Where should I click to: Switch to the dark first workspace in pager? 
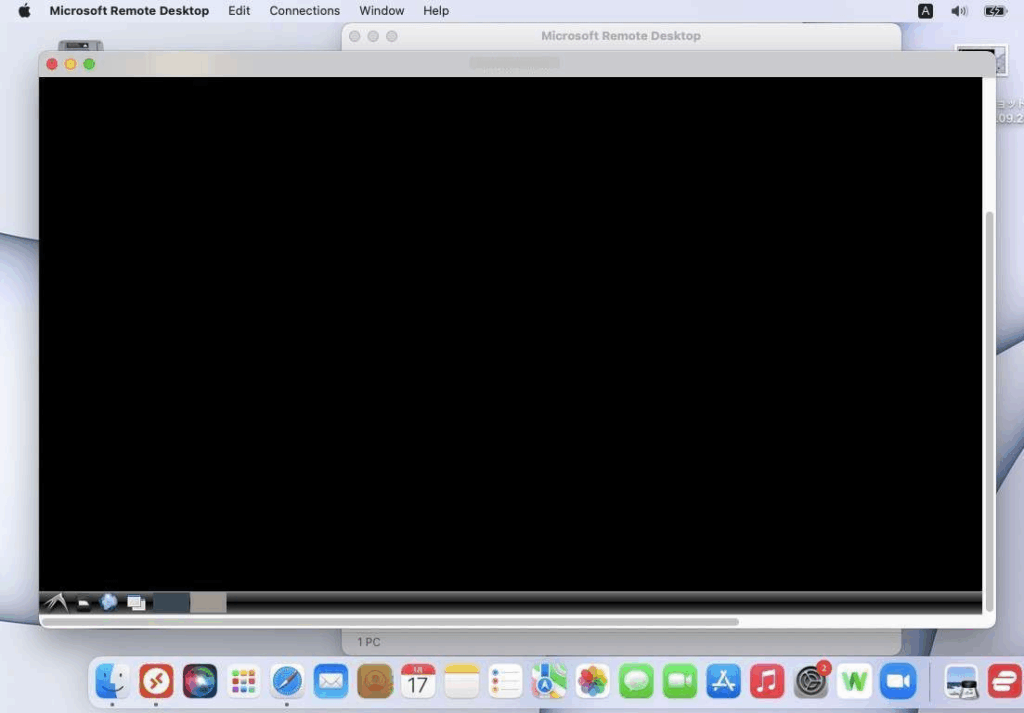[x=171, y=602]
